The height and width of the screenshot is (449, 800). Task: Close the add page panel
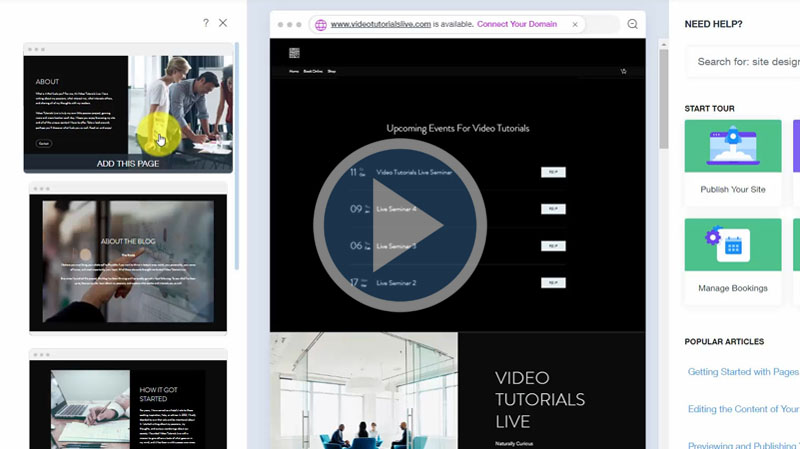(x=223, y=23)
